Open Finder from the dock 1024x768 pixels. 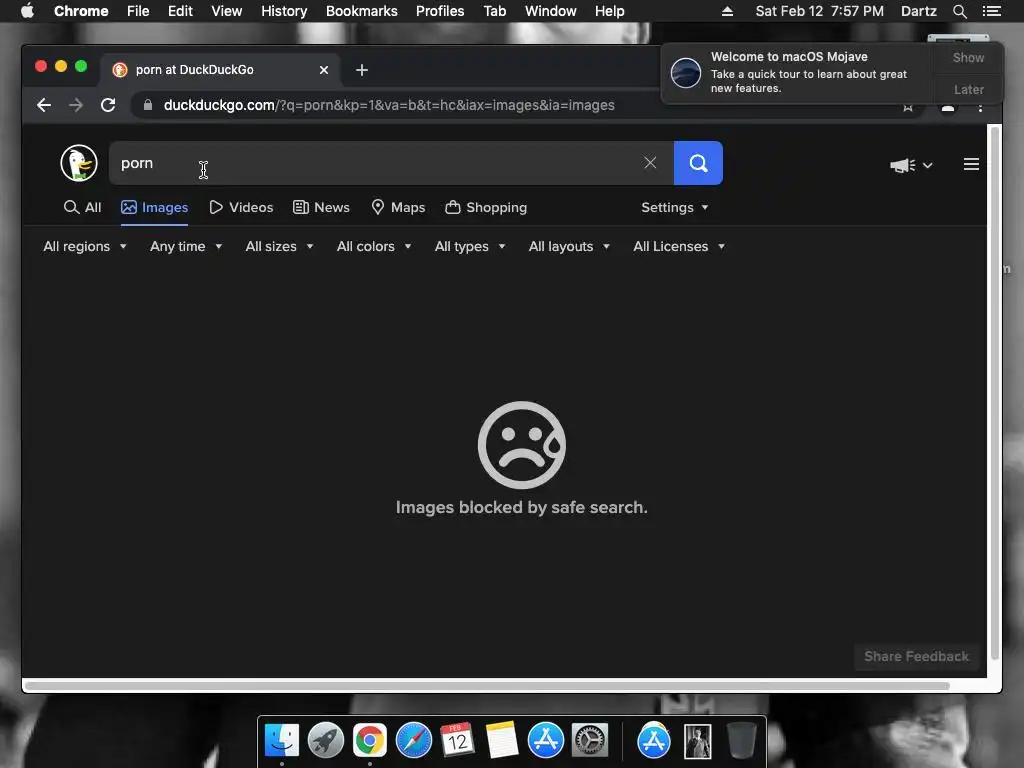281,741
